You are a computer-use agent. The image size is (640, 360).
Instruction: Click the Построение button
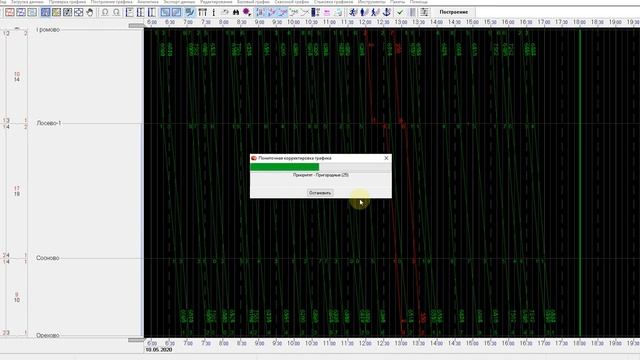(453, 12)
